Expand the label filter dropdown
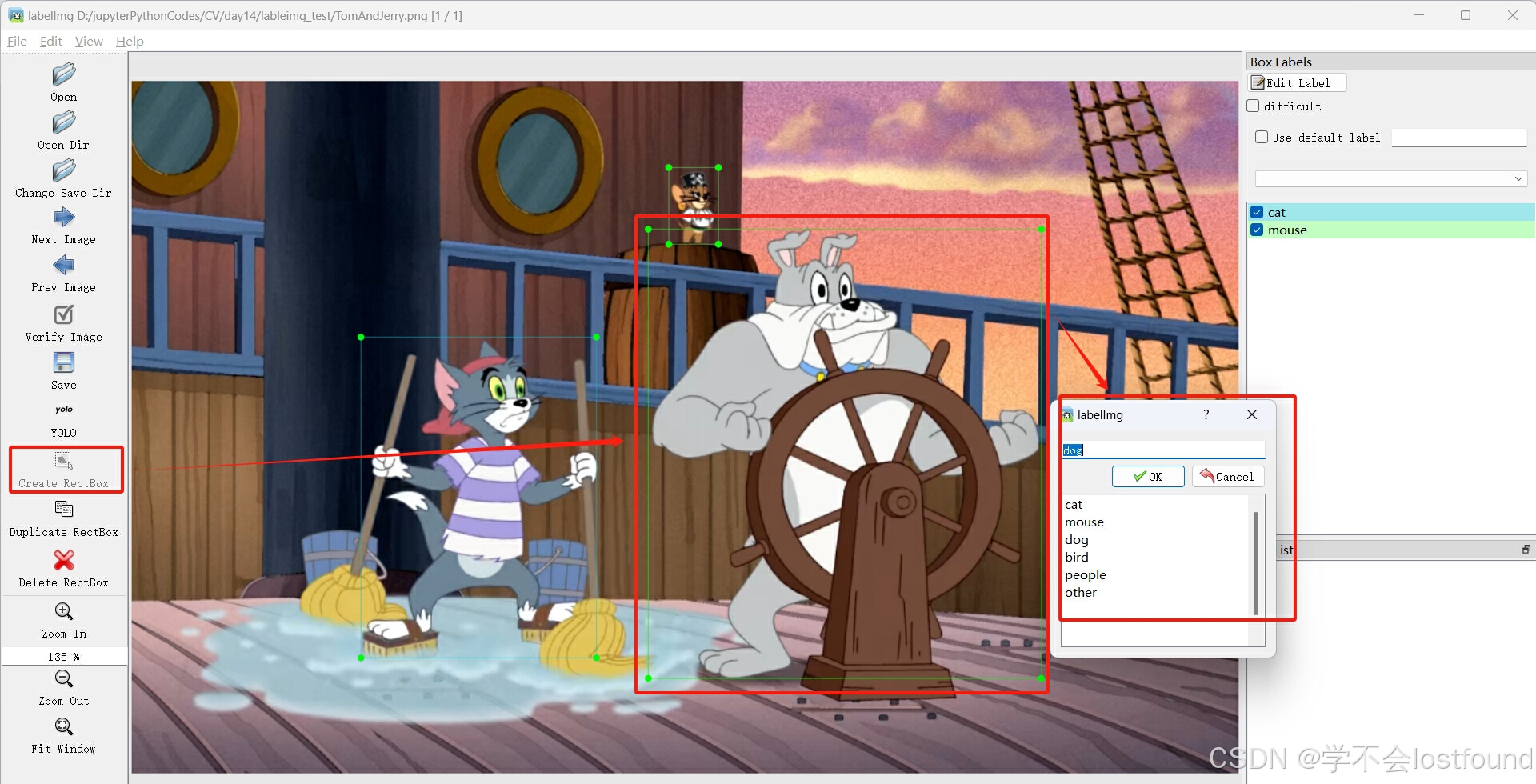Screen dimensions: 1536x784 point(1391,178)
